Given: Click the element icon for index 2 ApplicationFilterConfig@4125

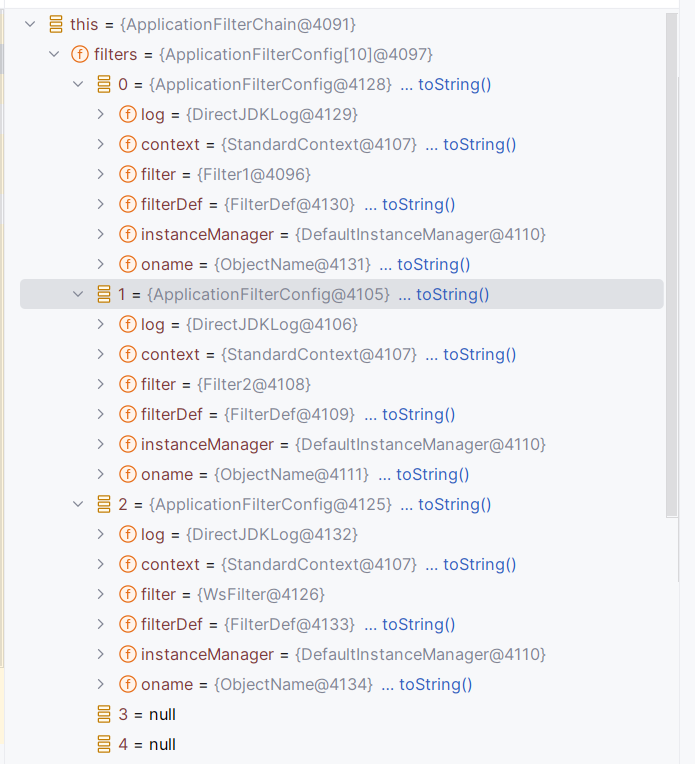Looking at the screenshot, I should [103, 504].
